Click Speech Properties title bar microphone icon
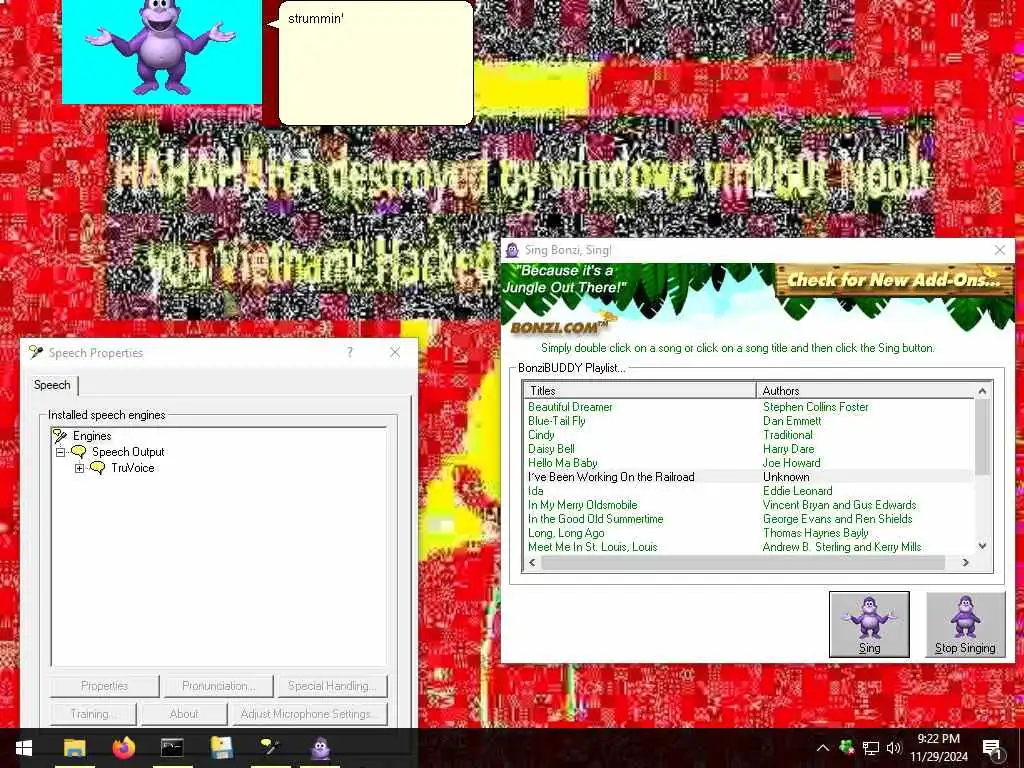Screen dimensions: 1024x768 click(x=36, y=353)
